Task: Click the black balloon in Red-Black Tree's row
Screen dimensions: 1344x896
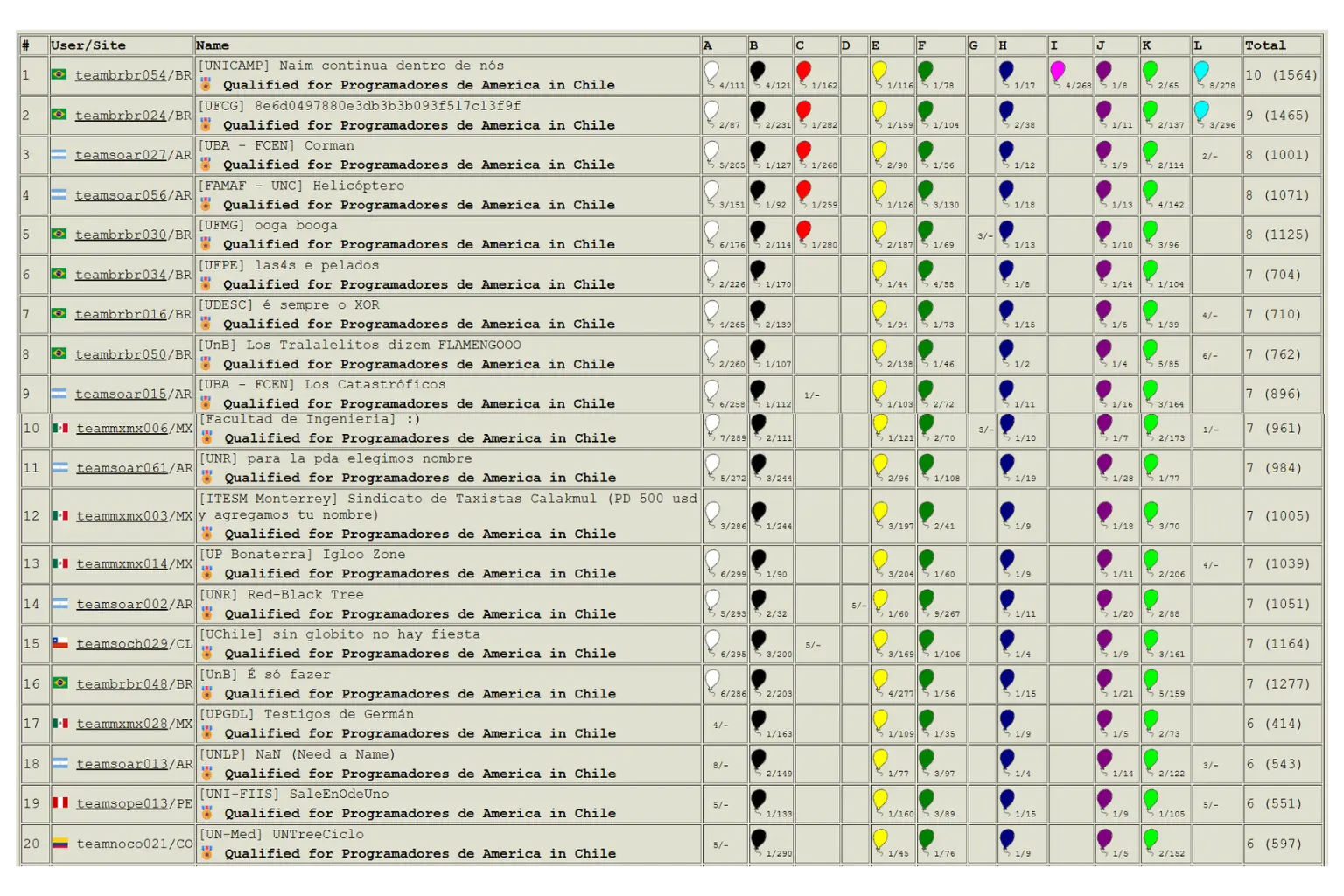Action: pyautogui.click(x=758, y=599)
